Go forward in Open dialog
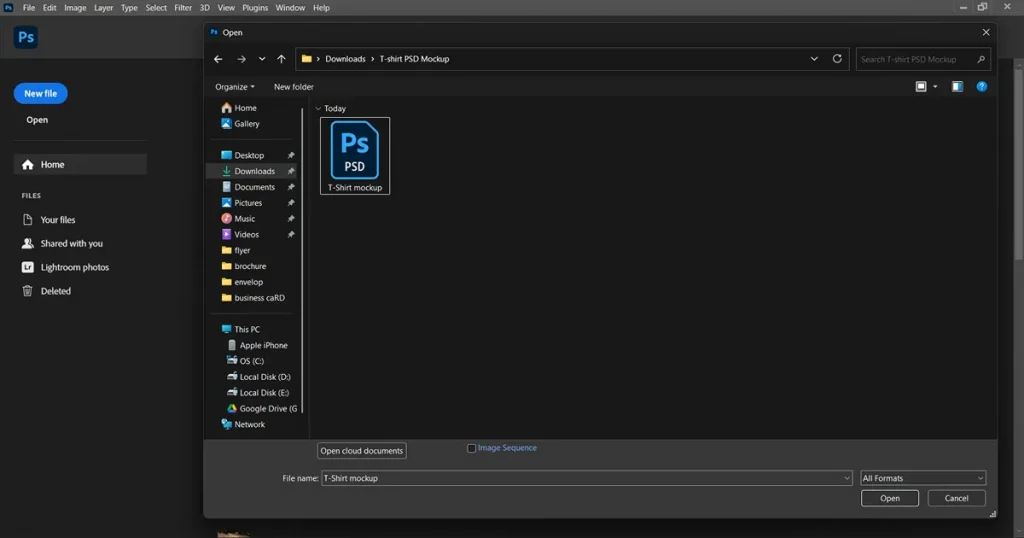 (x=242, y=59)
